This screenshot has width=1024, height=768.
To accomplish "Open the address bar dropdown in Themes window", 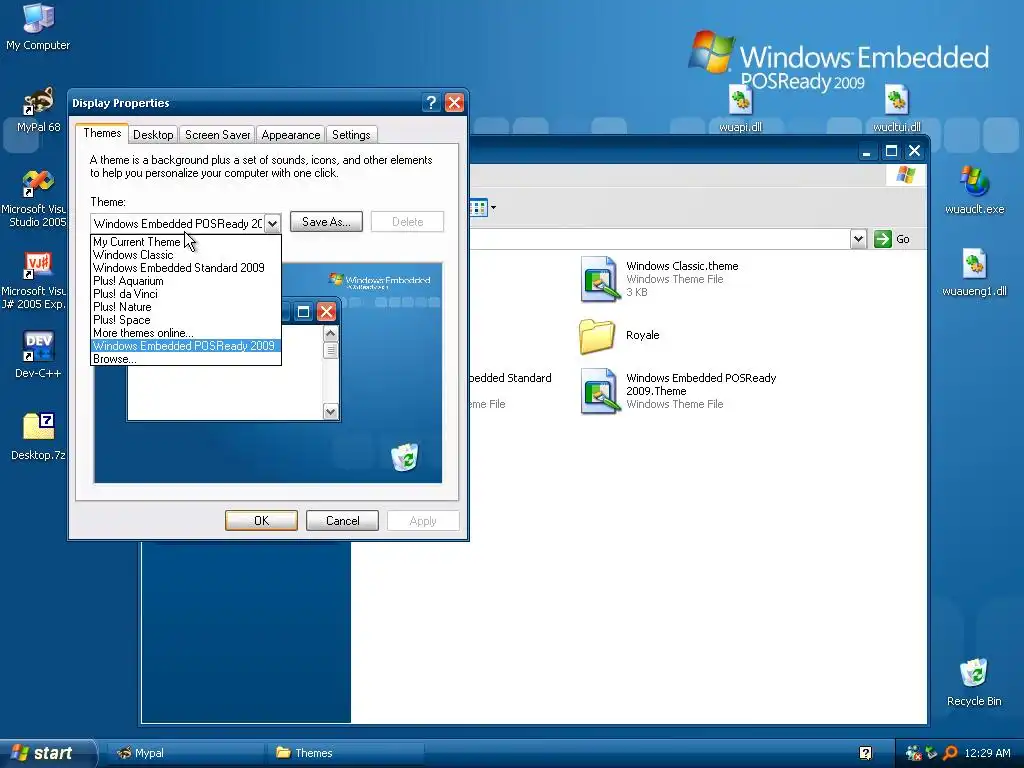I will pyautogui.click(x=858, y=239).
